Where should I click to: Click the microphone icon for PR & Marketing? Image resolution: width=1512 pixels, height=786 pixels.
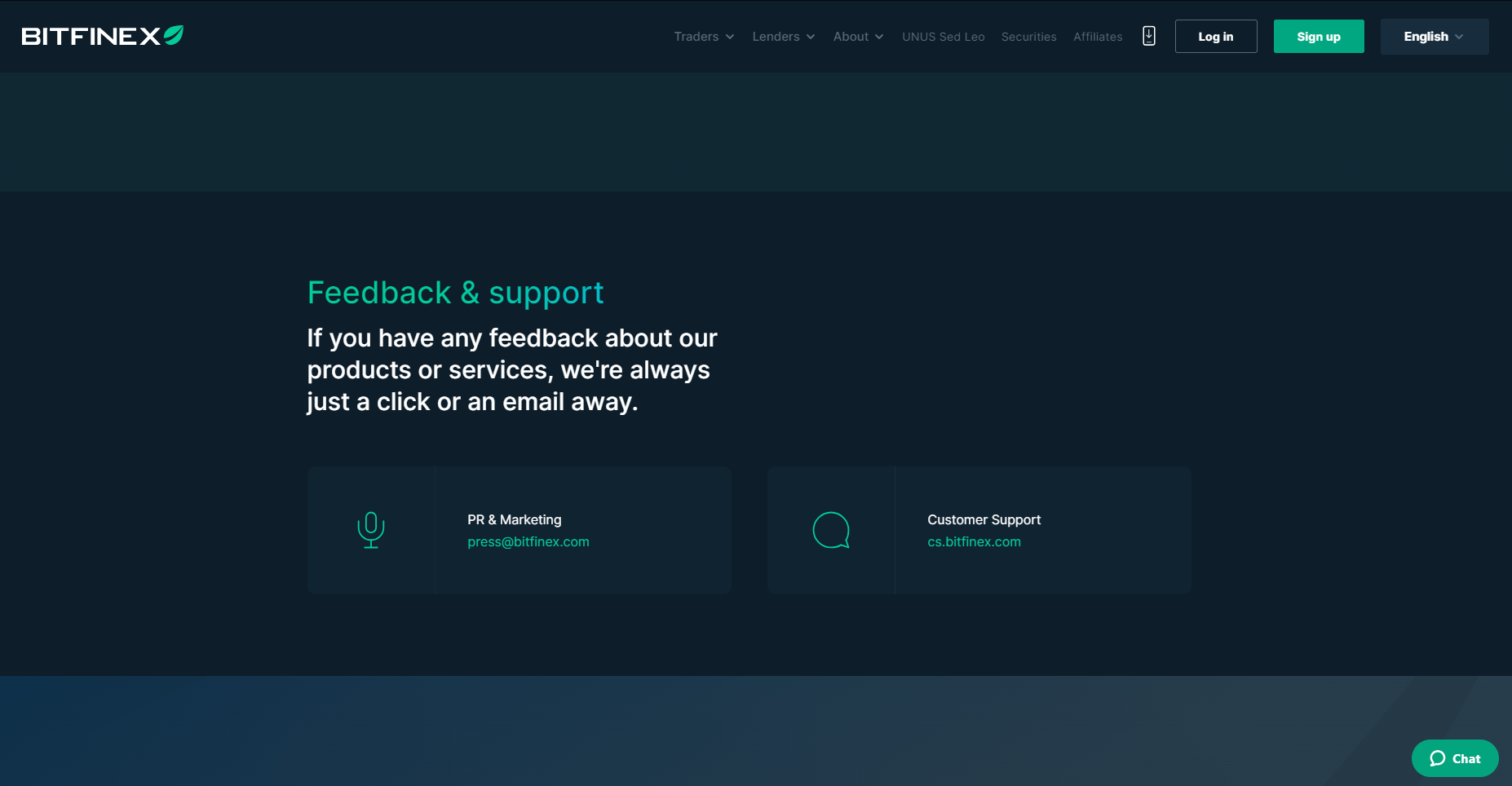point(371,530)
